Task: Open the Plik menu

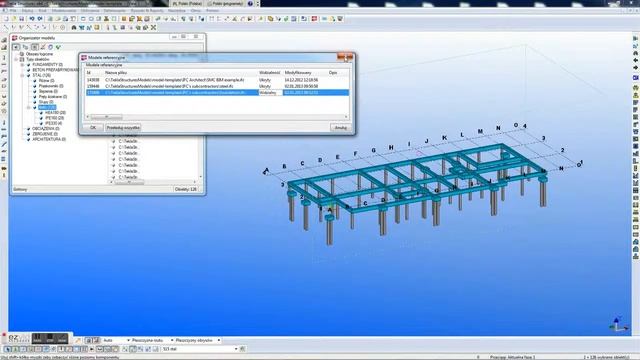Action: coord(13,11)
